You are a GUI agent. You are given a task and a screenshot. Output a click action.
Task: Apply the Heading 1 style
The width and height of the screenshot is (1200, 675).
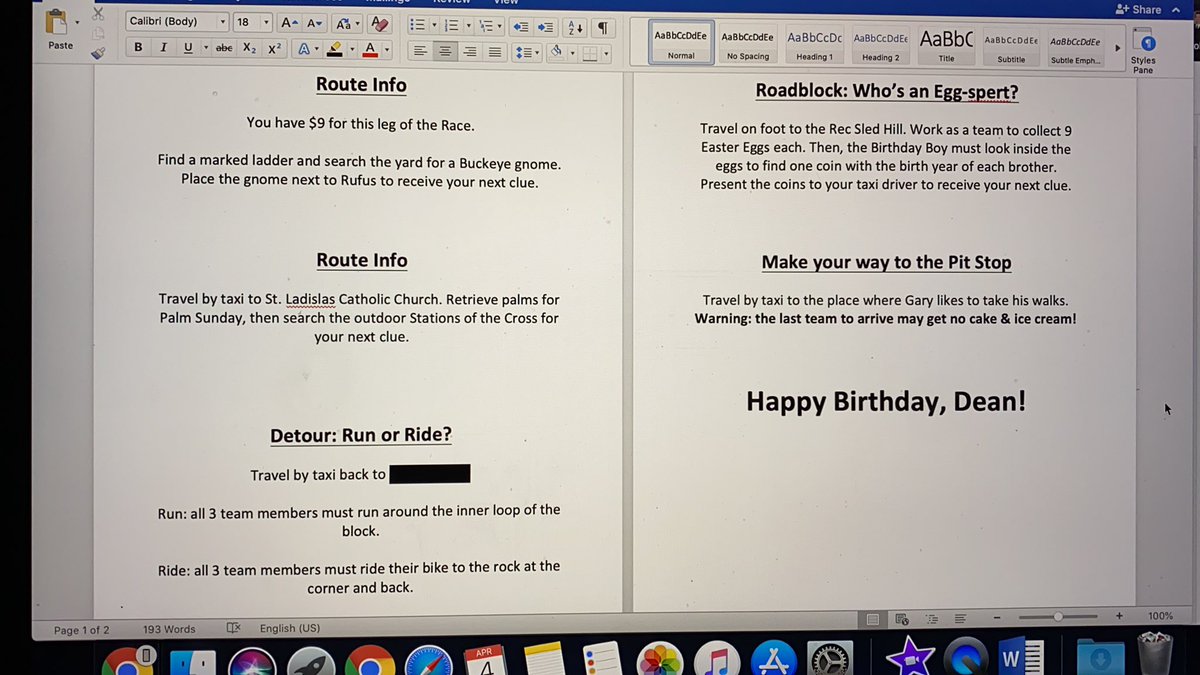pos(814,44)
